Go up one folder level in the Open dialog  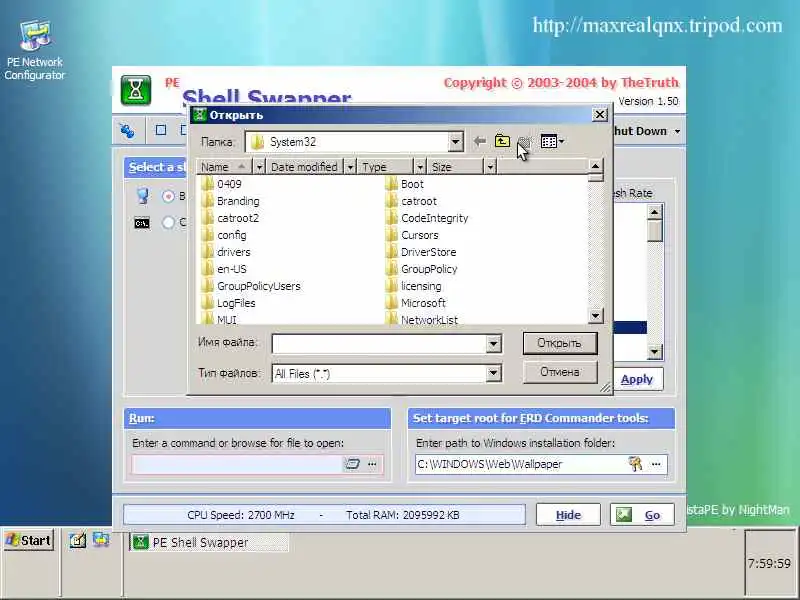(502, 141)
